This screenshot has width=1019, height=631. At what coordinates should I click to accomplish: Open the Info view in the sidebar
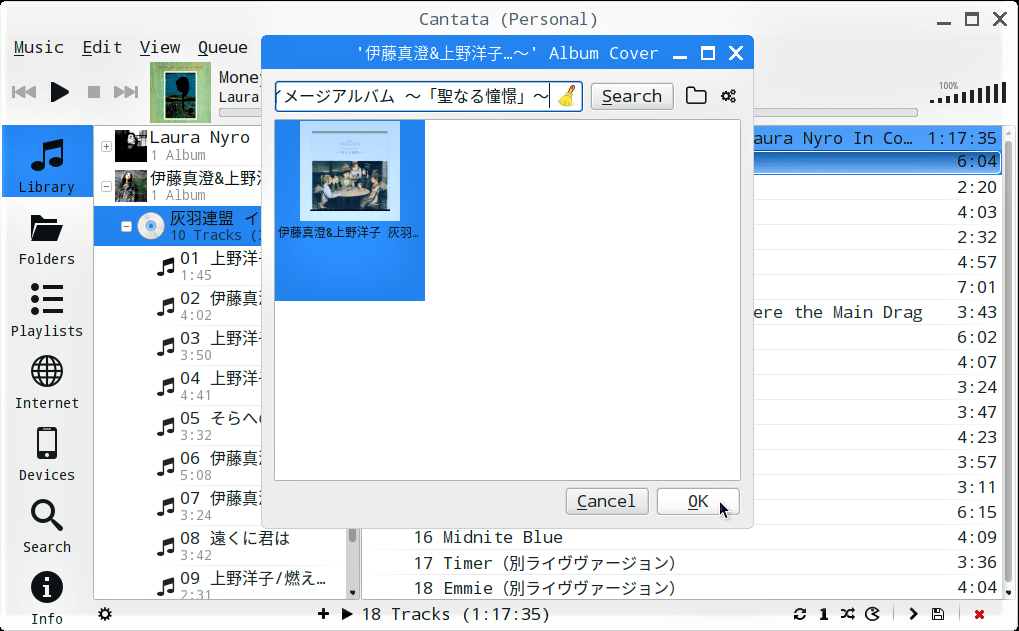click(x=47, y=599)
